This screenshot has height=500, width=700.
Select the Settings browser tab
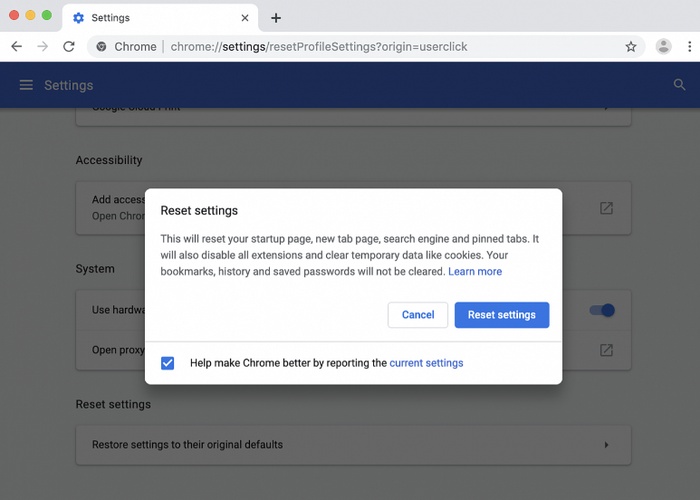(x=160, y=18)
